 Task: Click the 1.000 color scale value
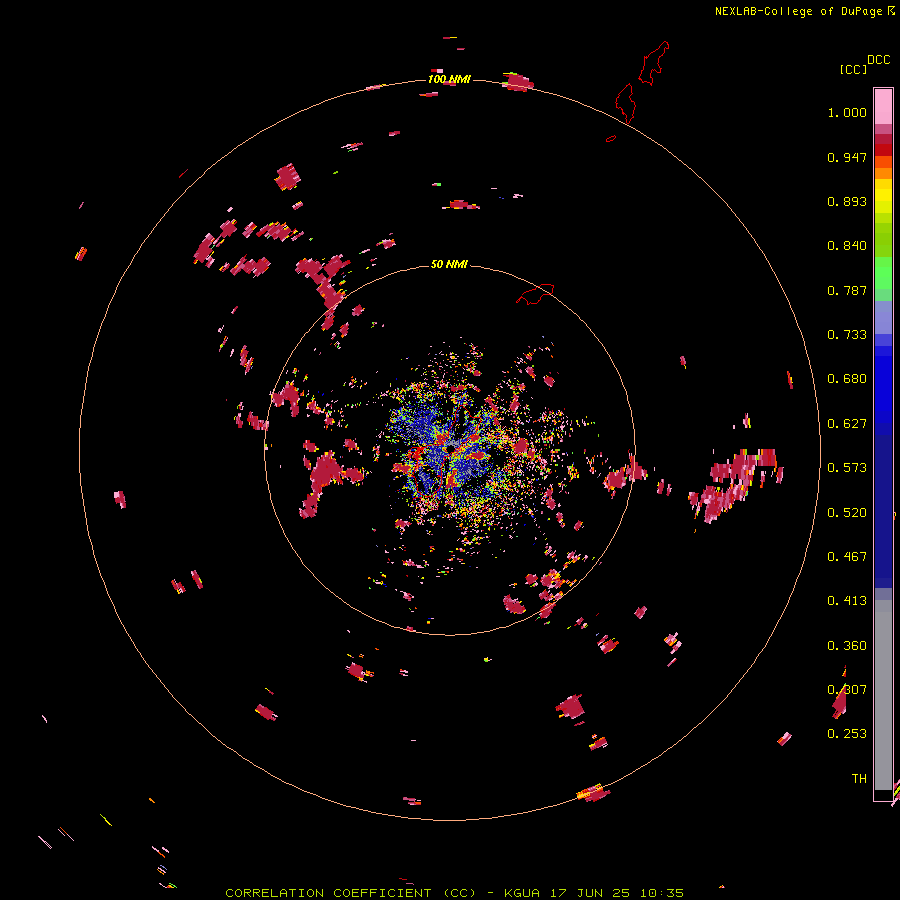(847, 112)
